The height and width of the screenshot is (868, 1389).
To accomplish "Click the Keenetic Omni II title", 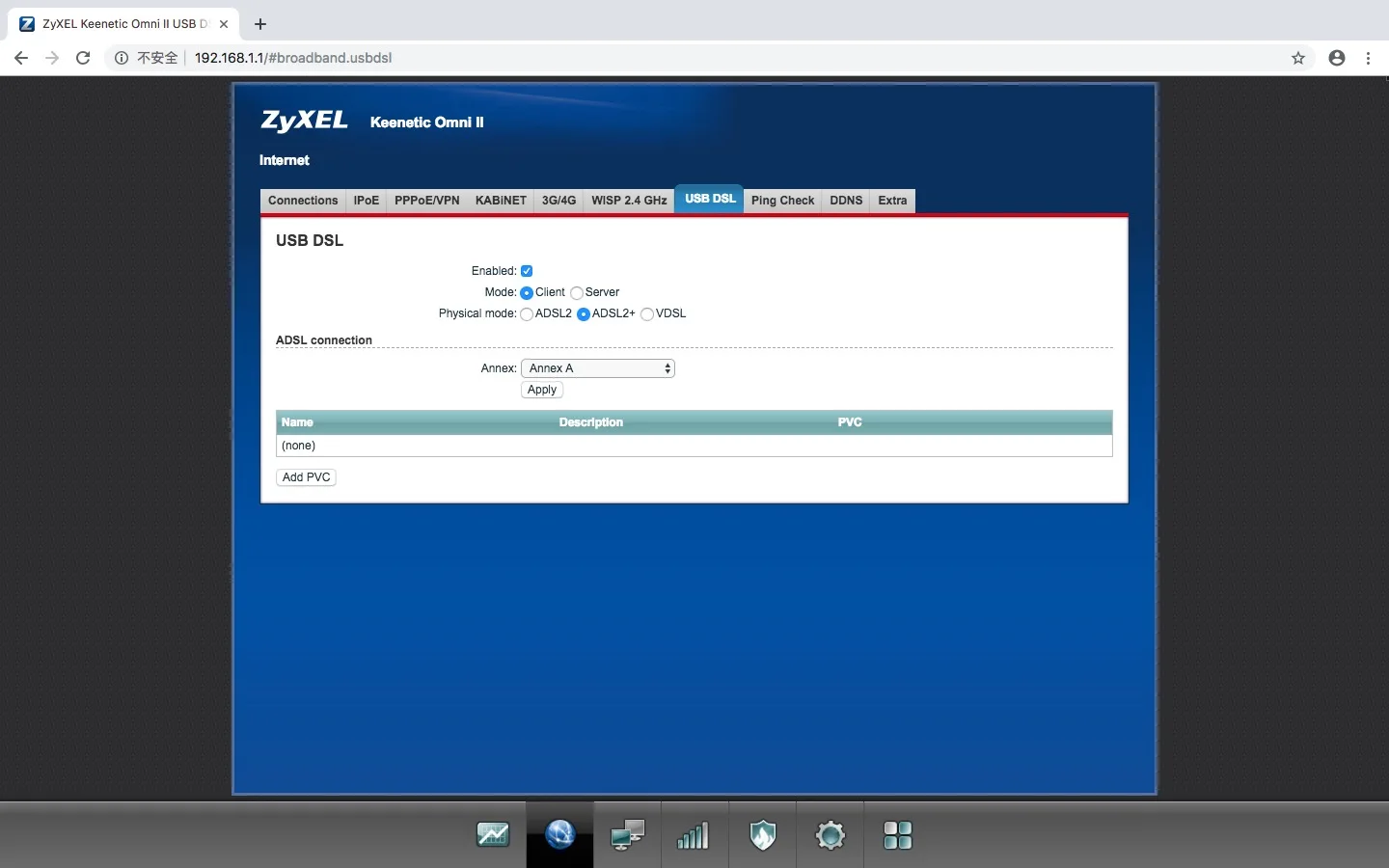I will pyautogui.click(x=427, y=122).
